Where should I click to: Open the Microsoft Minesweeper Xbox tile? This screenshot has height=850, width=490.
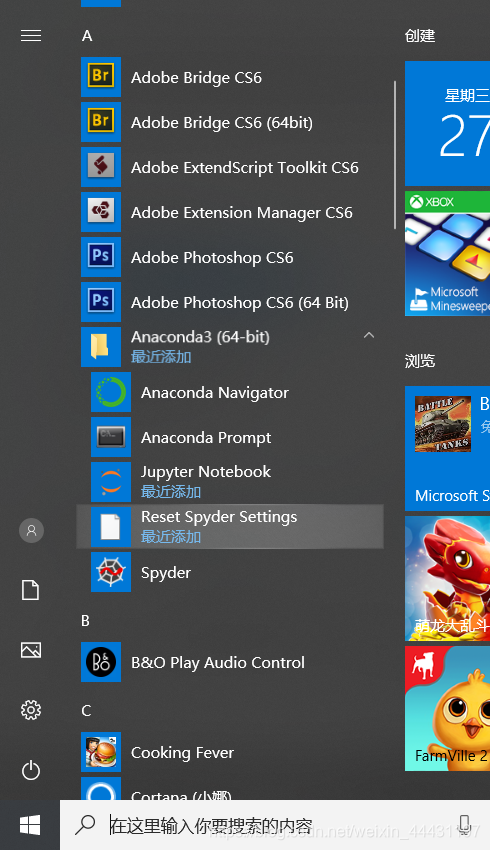(447, 253)
